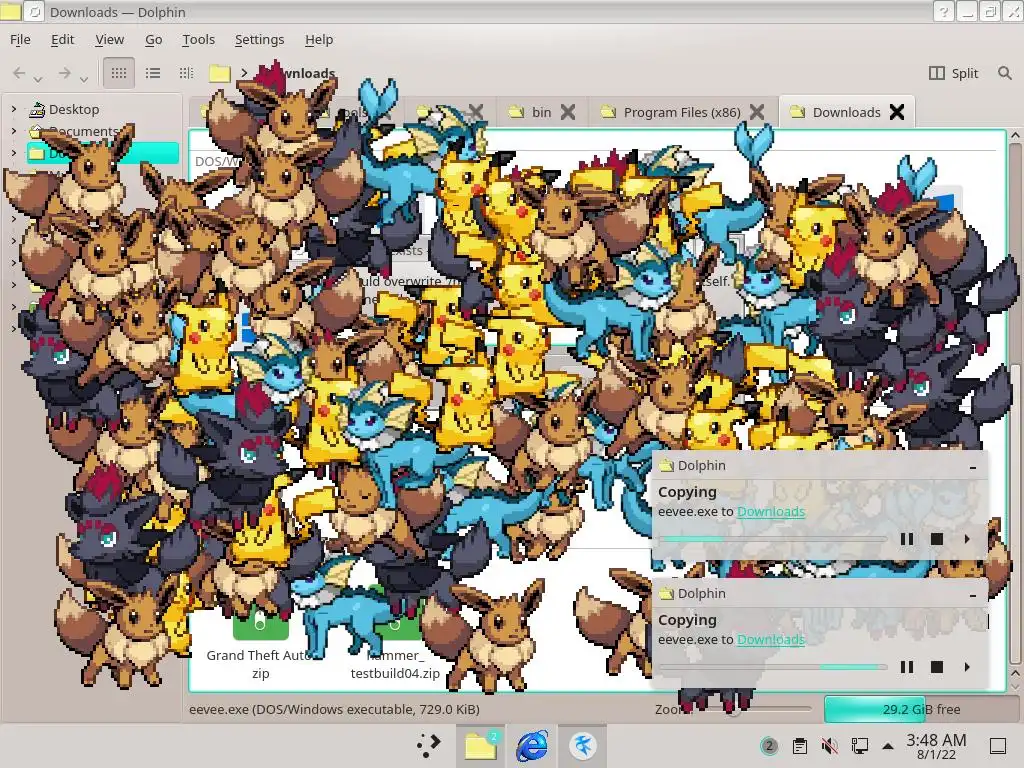Open the Edit menu
The width and height of the screenshot is (1024, 768).
pos(63,39)
